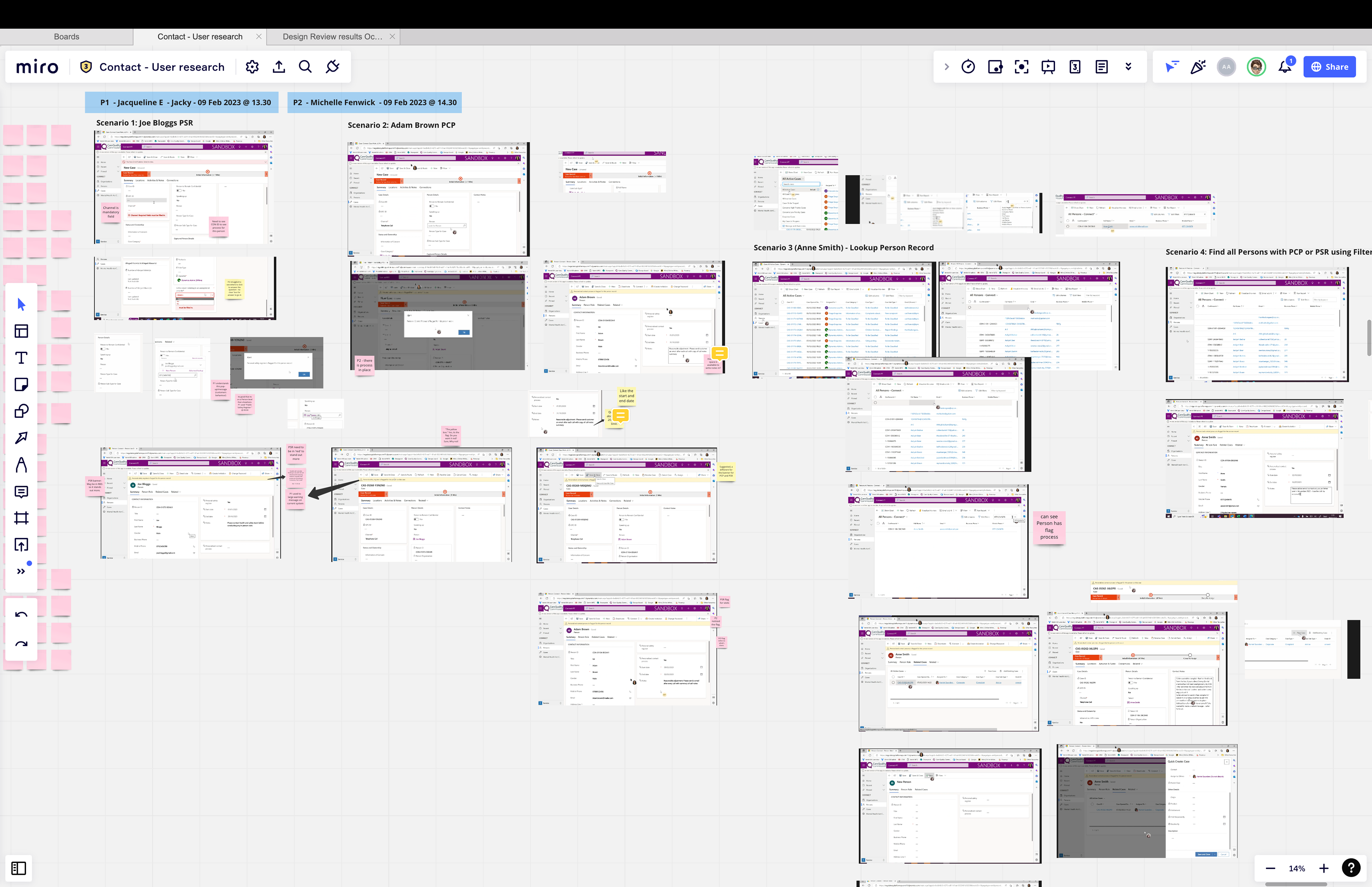Viewport: 1372px width, 887px height.
Task: Pick the Frame tool
Action: 21,519
